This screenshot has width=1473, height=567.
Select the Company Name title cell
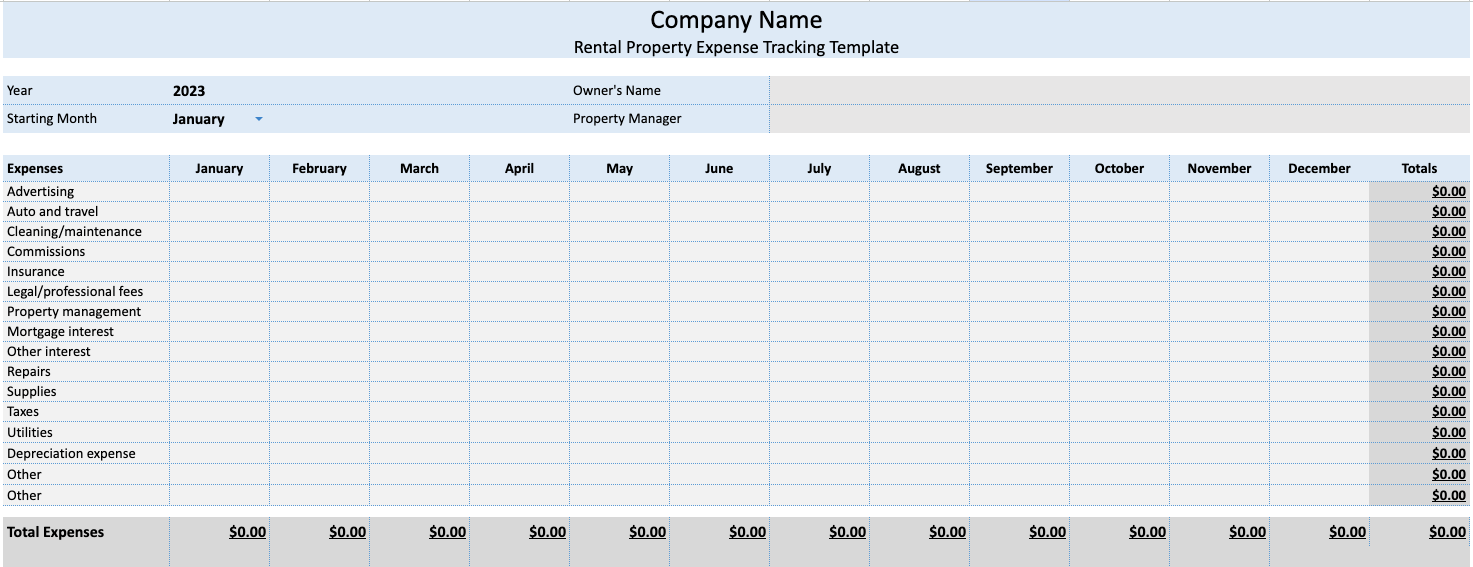point(736,20)
